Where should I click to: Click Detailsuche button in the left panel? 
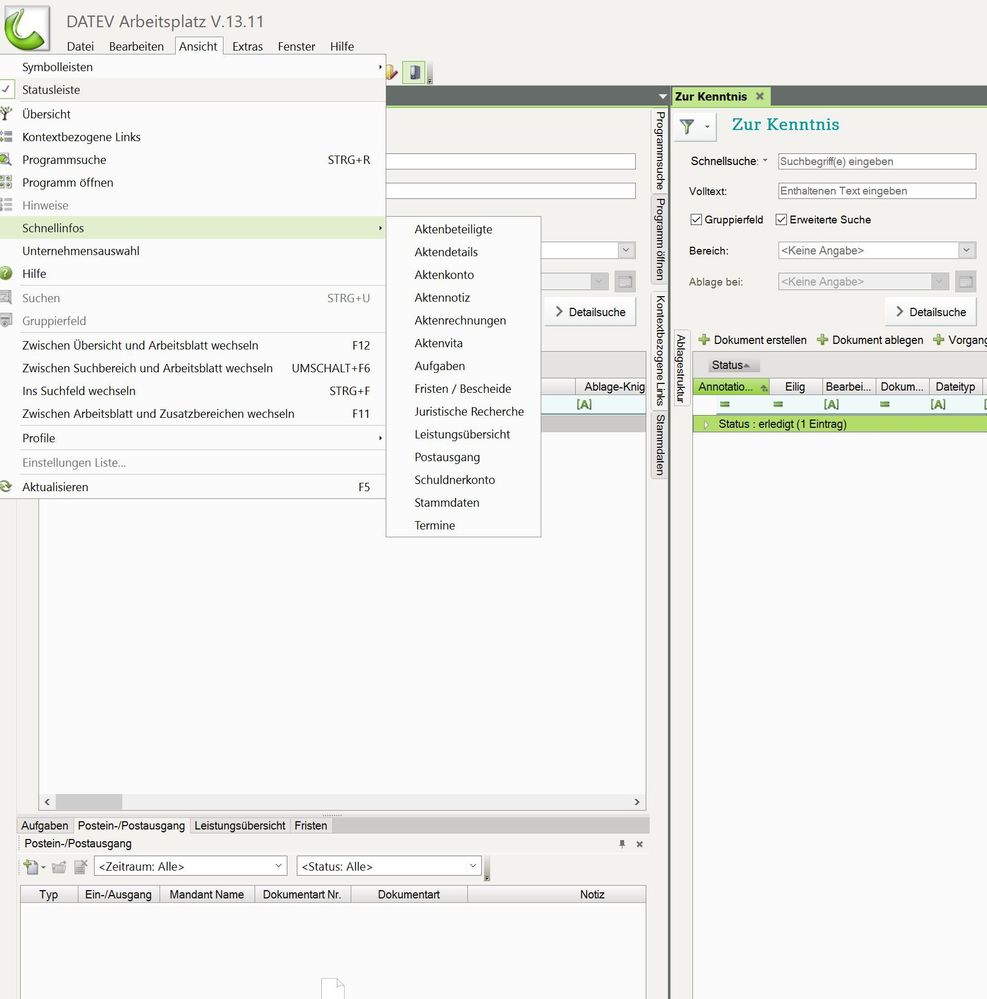(x=590, y=312)
